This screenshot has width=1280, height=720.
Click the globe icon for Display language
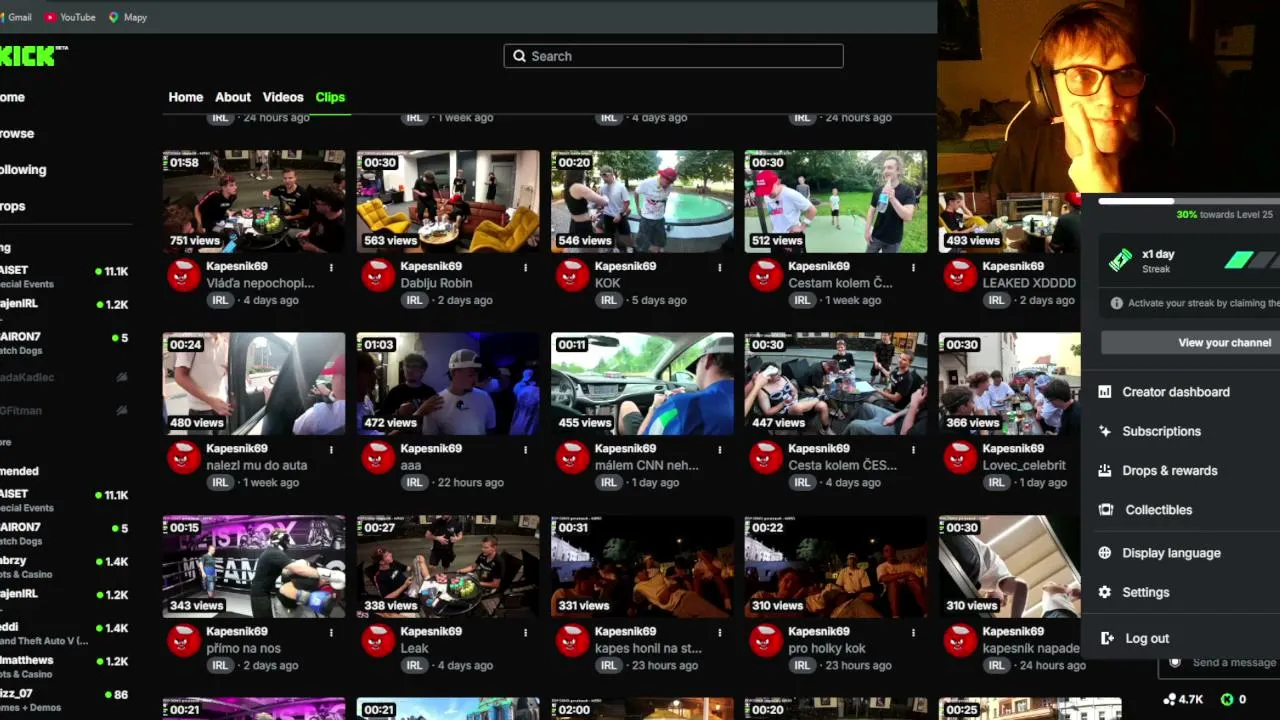coord(1105,553)
